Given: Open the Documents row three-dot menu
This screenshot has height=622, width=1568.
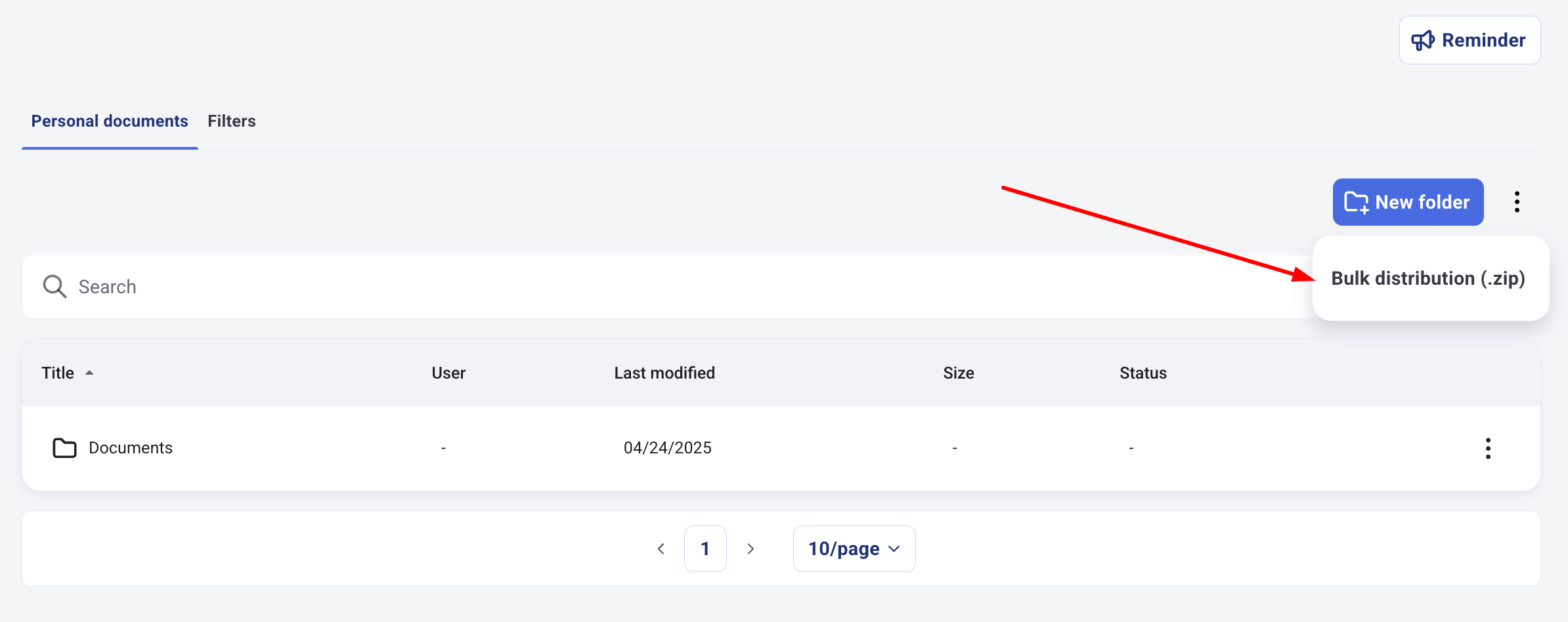Looking at the screenshot, I should click(1488, 448).
